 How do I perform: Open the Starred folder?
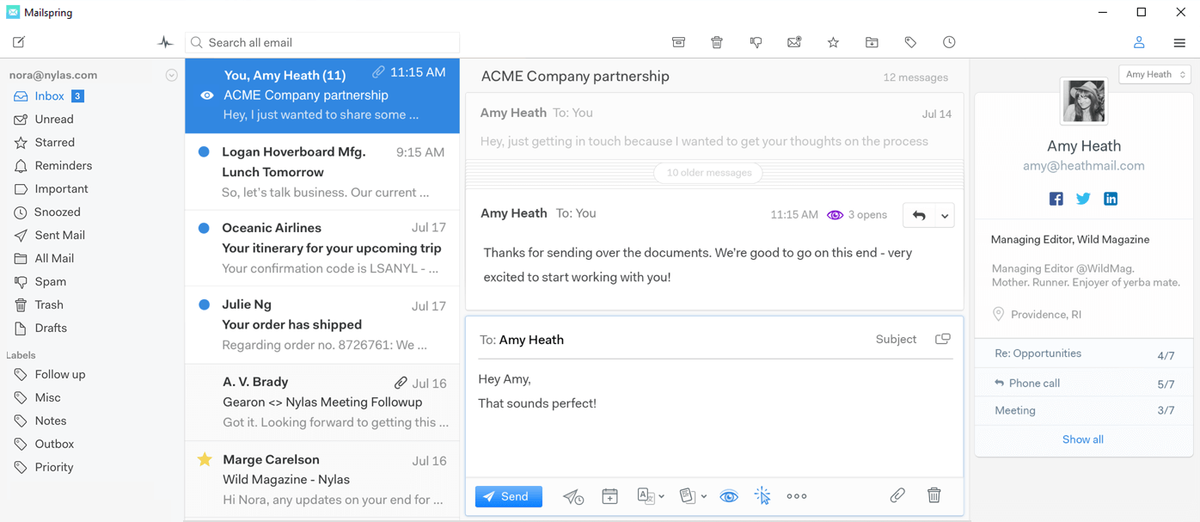[54, 142]
